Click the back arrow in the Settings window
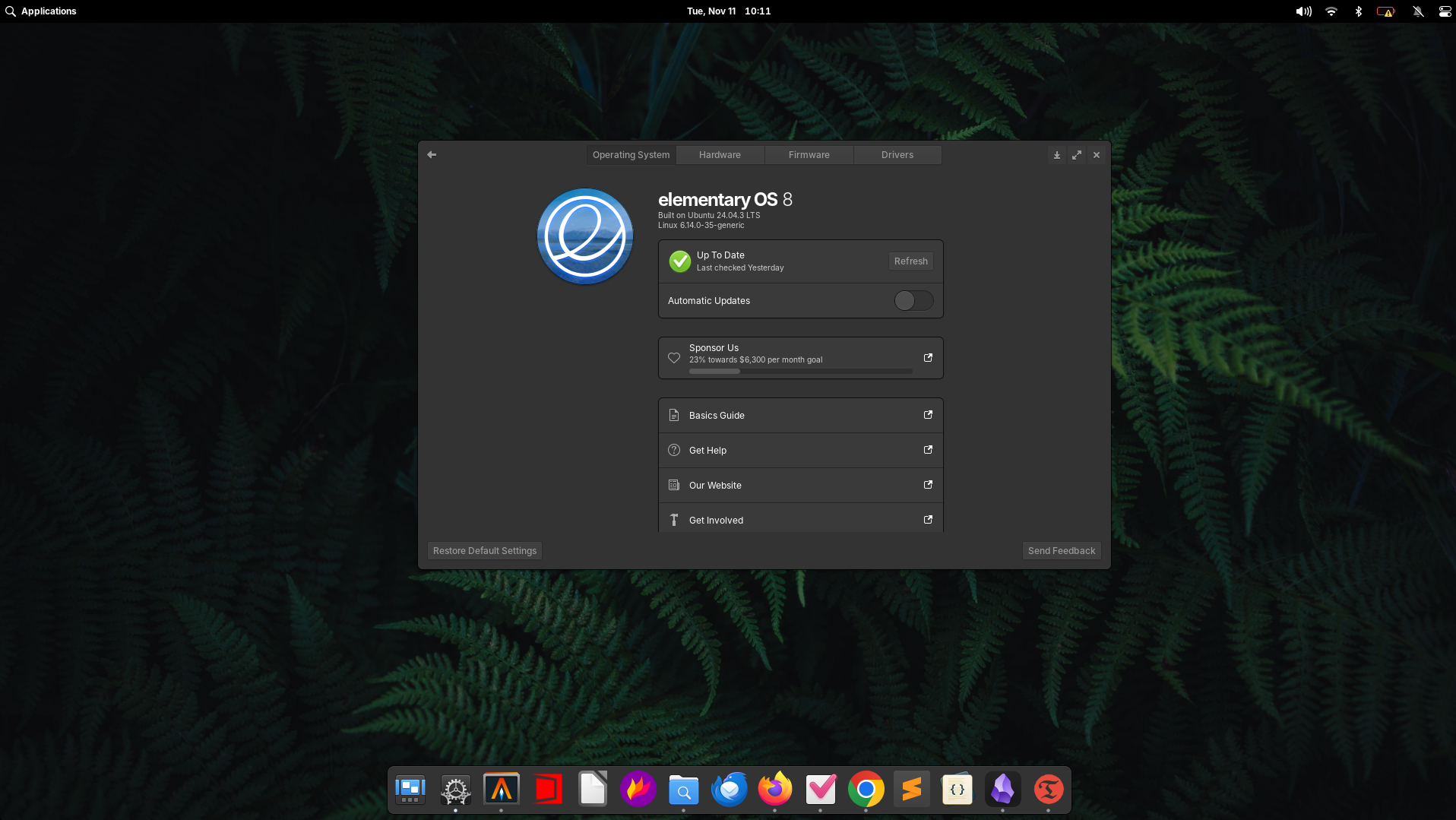 click(x=432, y=154)
